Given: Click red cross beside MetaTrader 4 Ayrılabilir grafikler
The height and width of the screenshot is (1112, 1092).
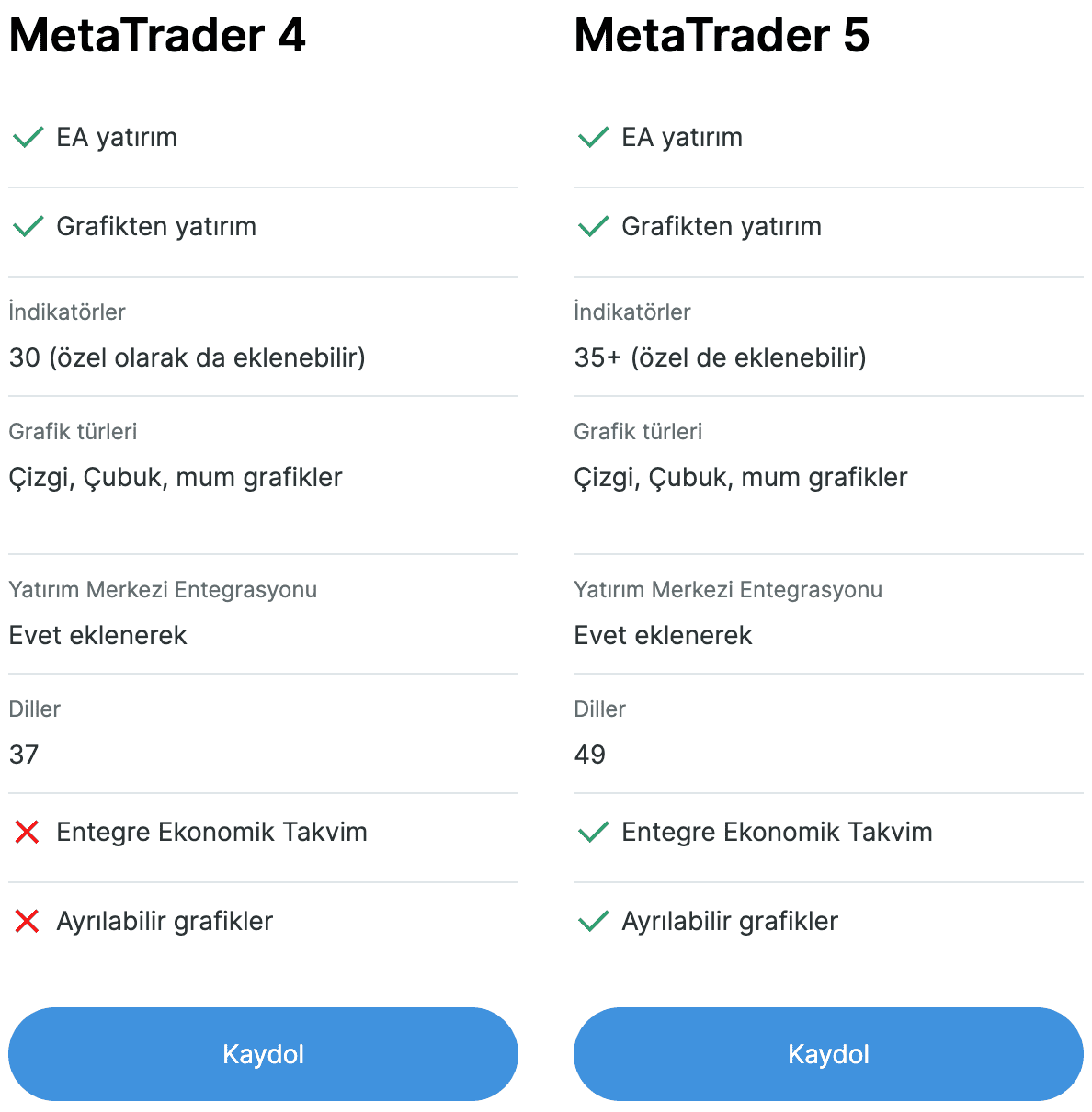Looking at the screenshot, I should 28,922.
